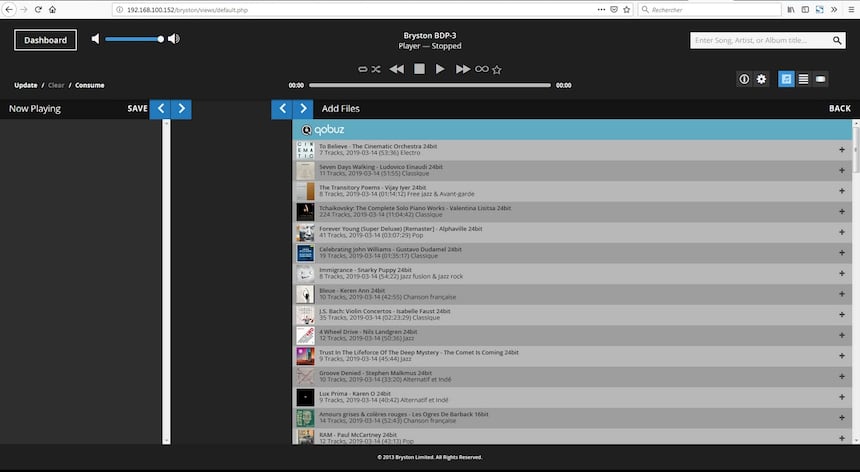Click the Qobuz logo header
Screen dimensions: 860x472
[x=322, y=129]
